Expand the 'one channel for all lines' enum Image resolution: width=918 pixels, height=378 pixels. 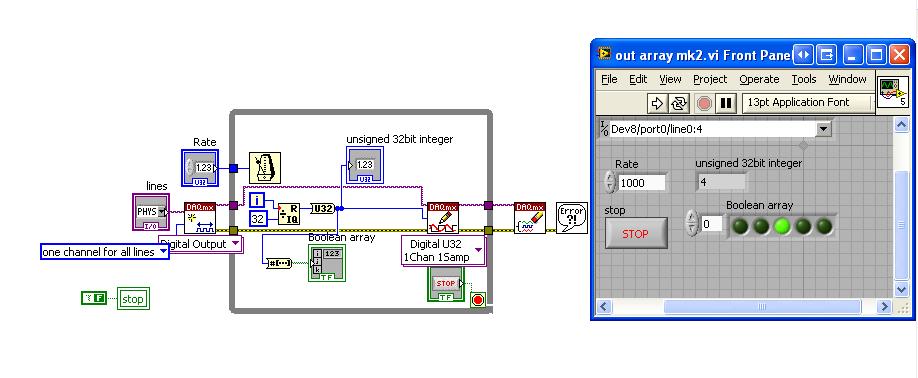click(x=105, y=252)
